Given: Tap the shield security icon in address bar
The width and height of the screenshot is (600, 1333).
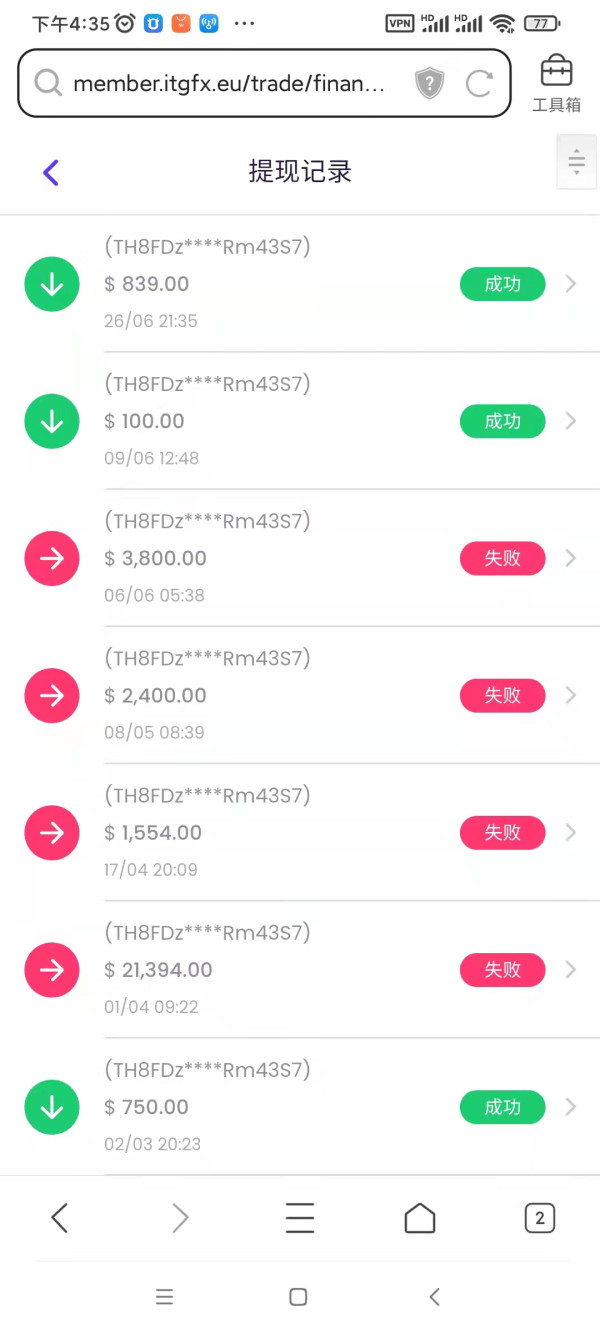Looking at the screenshot, I should click(x=429, y=84).
